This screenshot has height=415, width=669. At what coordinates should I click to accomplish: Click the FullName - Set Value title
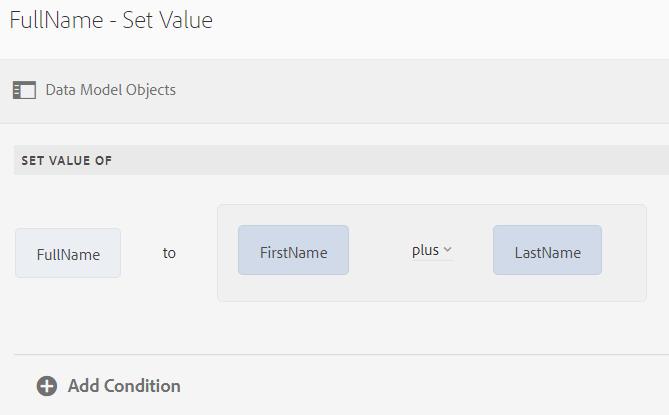click(x=110, y=20)
